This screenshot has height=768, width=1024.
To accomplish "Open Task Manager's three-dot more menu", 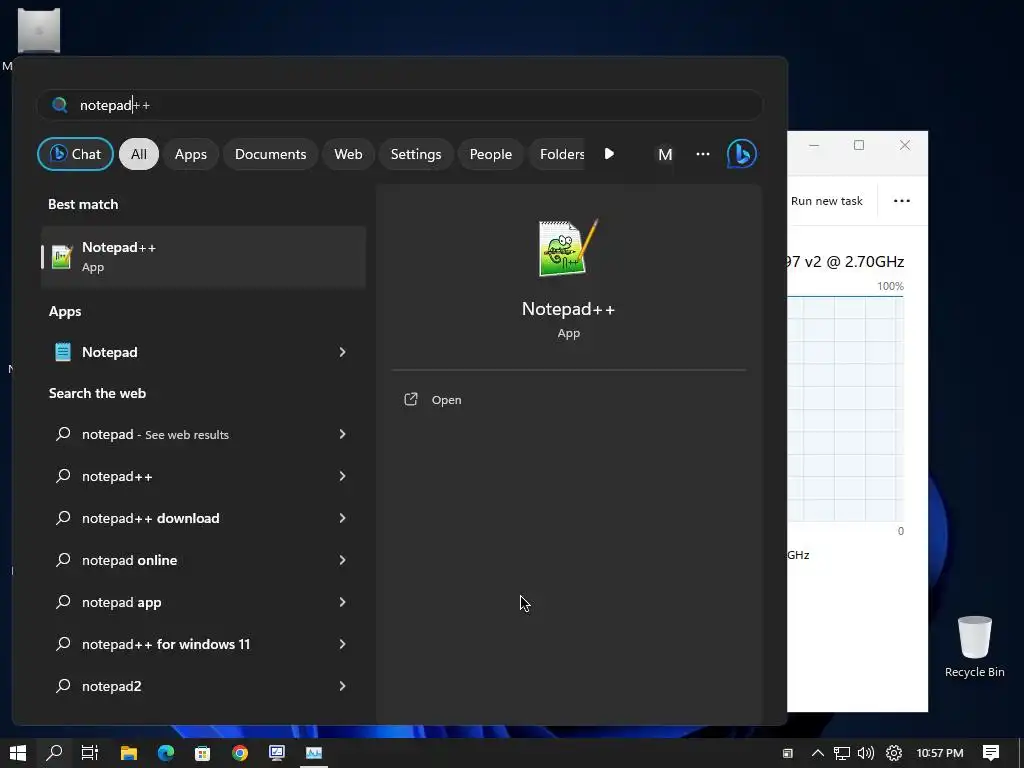I will coord(902,201).
